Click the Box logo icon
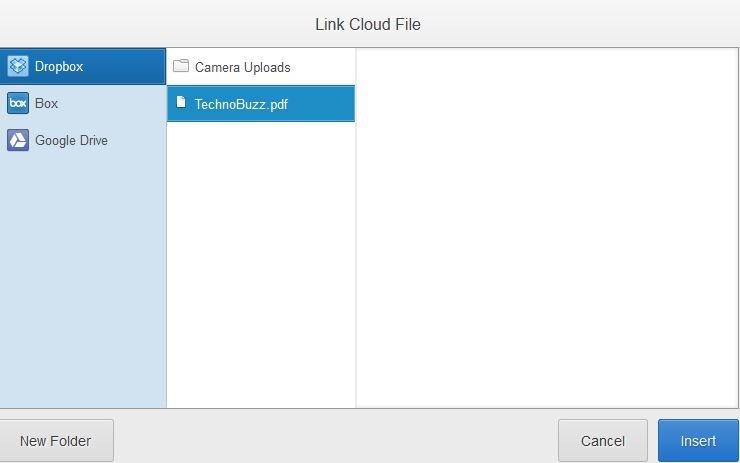Screen dimensions: 740x463 (x=18, y=103)
